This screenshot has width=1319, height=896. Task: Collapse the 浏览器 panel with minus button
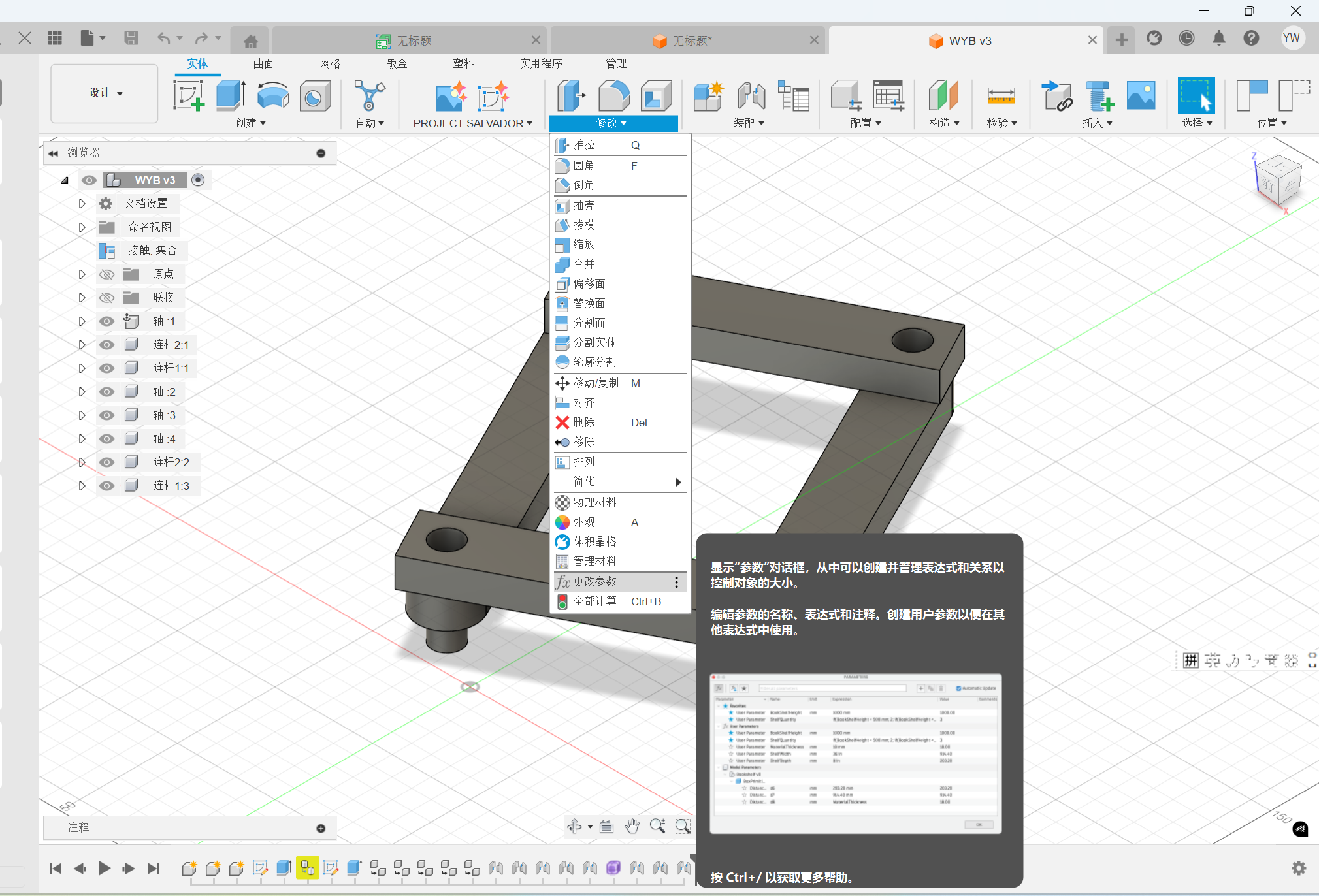(321, 153)
